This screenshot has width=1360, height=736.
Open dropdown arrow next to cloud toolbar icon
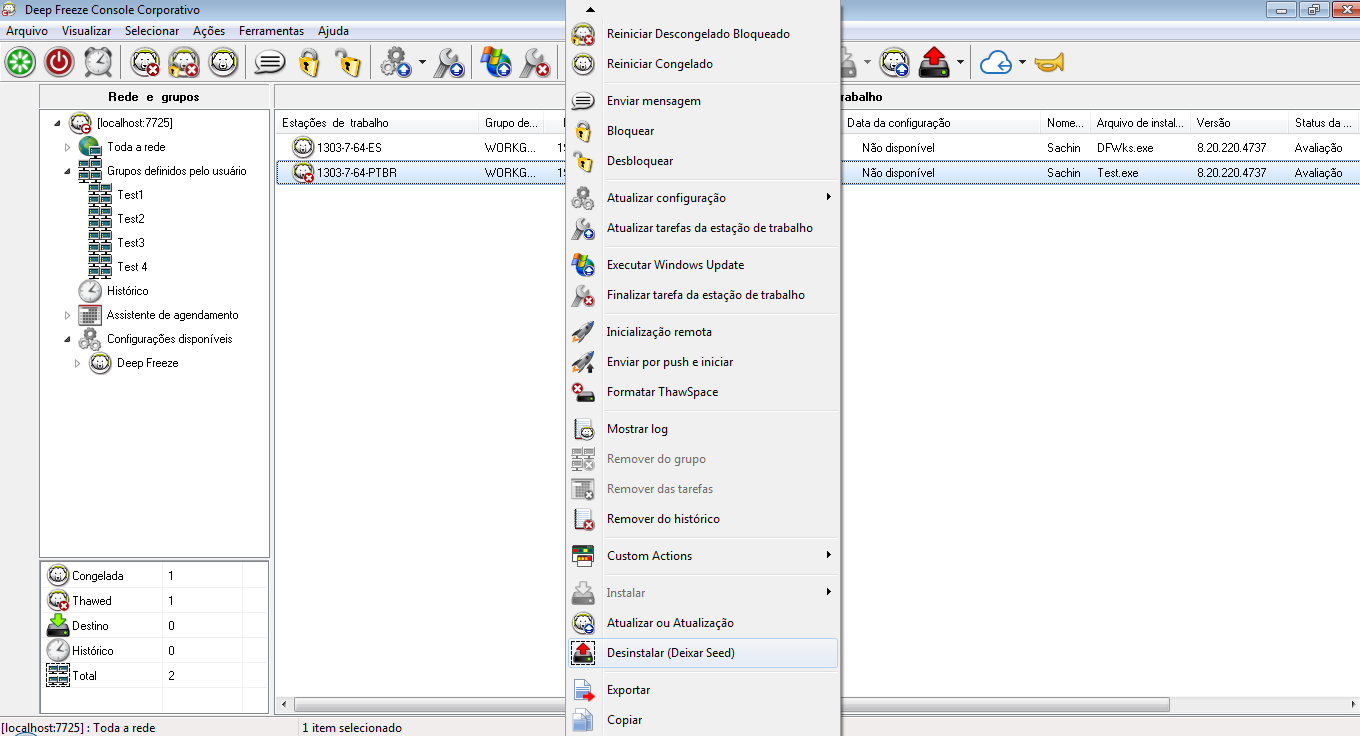[x=1022, y=63]
